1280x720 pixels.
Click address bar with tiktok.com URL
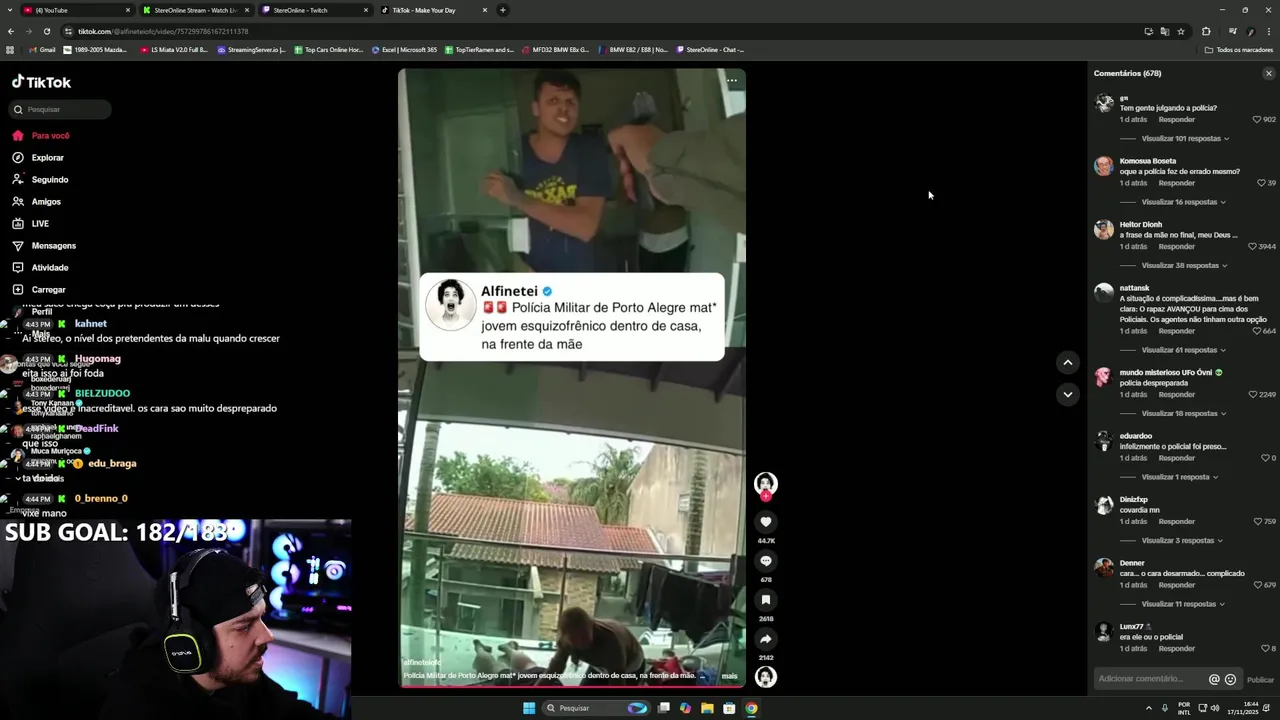pyautogui.click(x=600, y=31)
